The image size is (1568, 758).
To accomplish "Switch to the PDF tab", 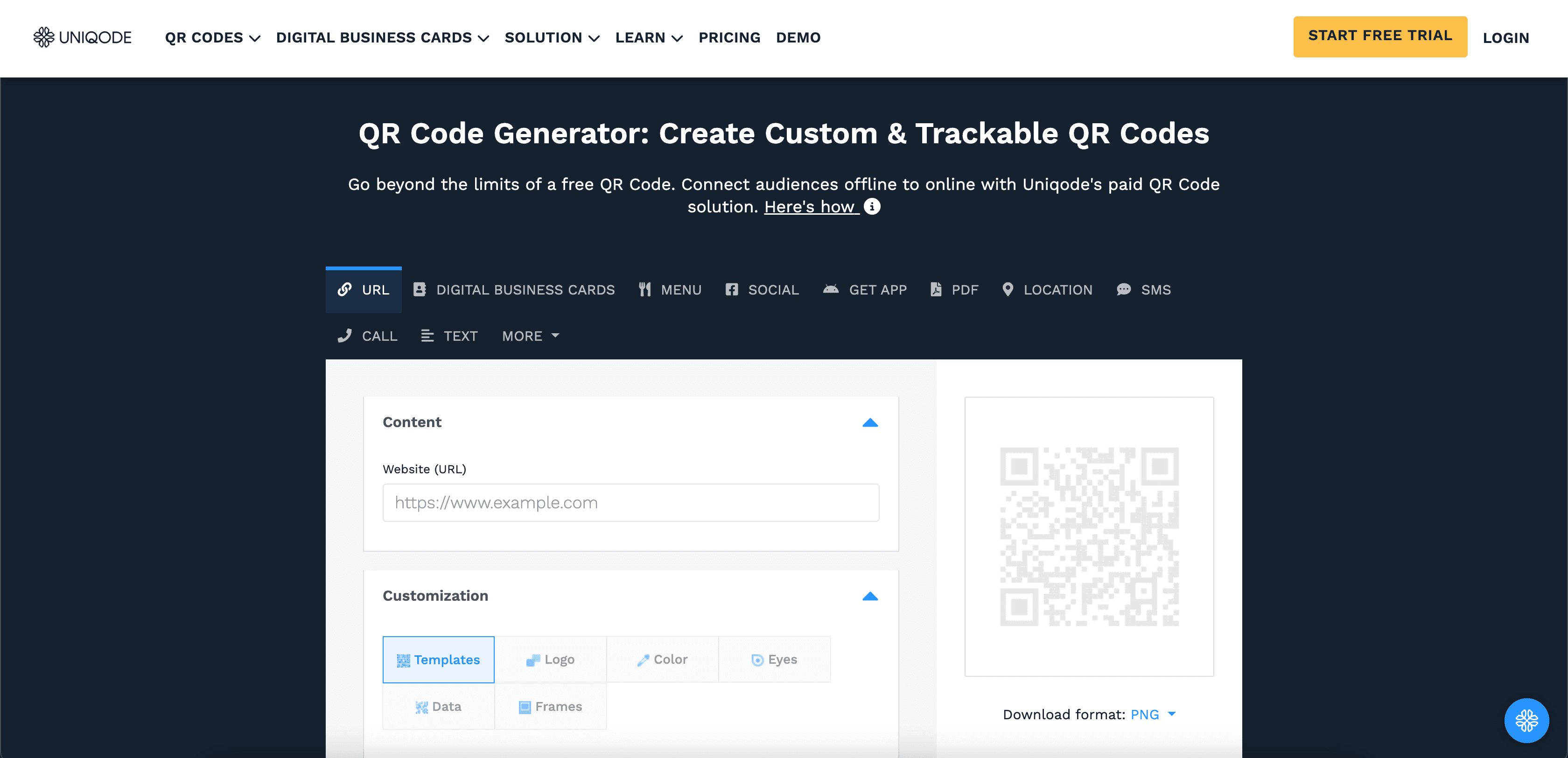I will coord(954,290).
